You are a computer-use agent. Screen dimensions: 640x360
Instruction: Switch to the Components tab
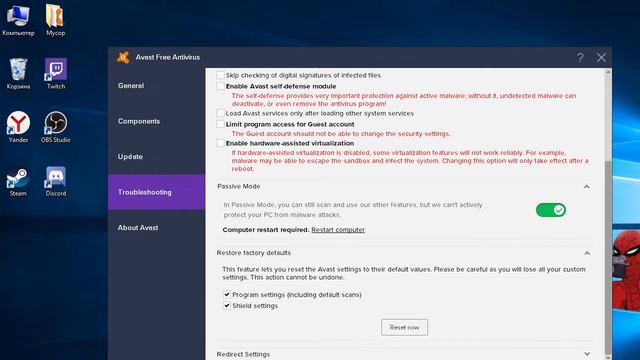(157, 121)
